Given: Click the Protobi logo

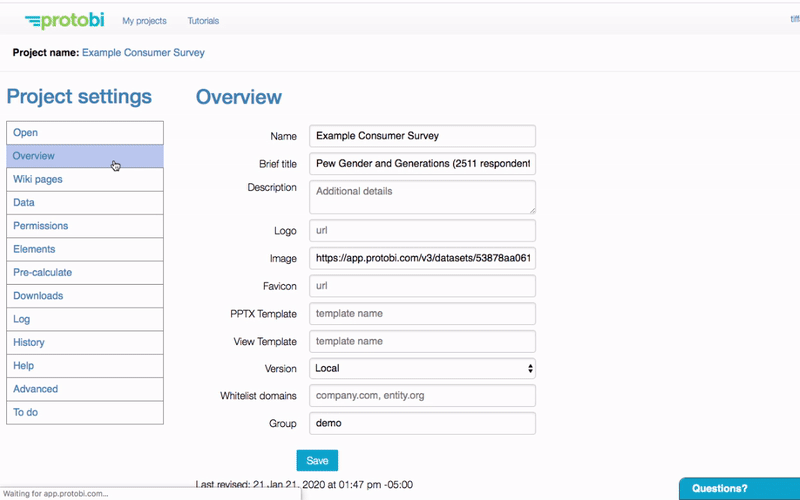Looking at the screenshot, I should (x=67, y=20).
